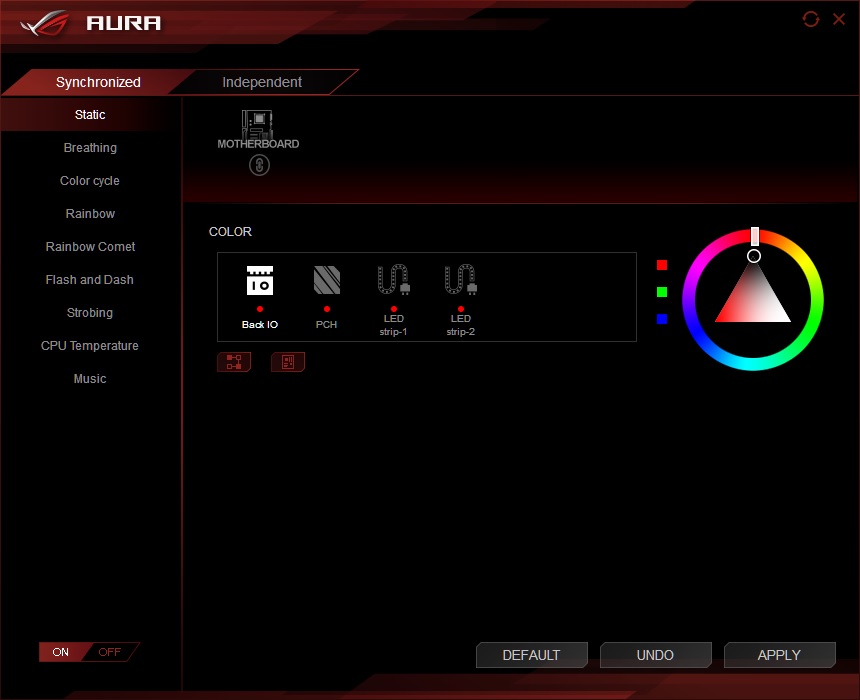
Task: Select the CPU Temperature effect
Action: pos(90,346)
